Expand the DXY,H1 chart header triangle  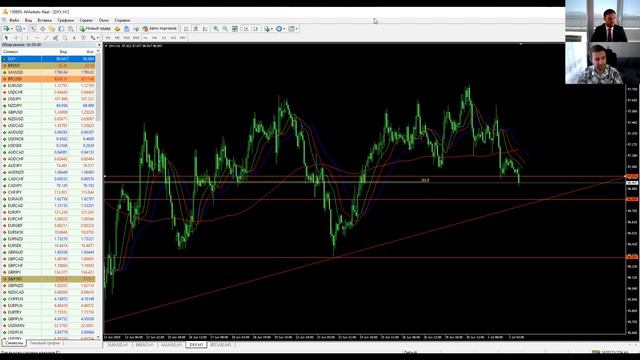pos(106,46)
